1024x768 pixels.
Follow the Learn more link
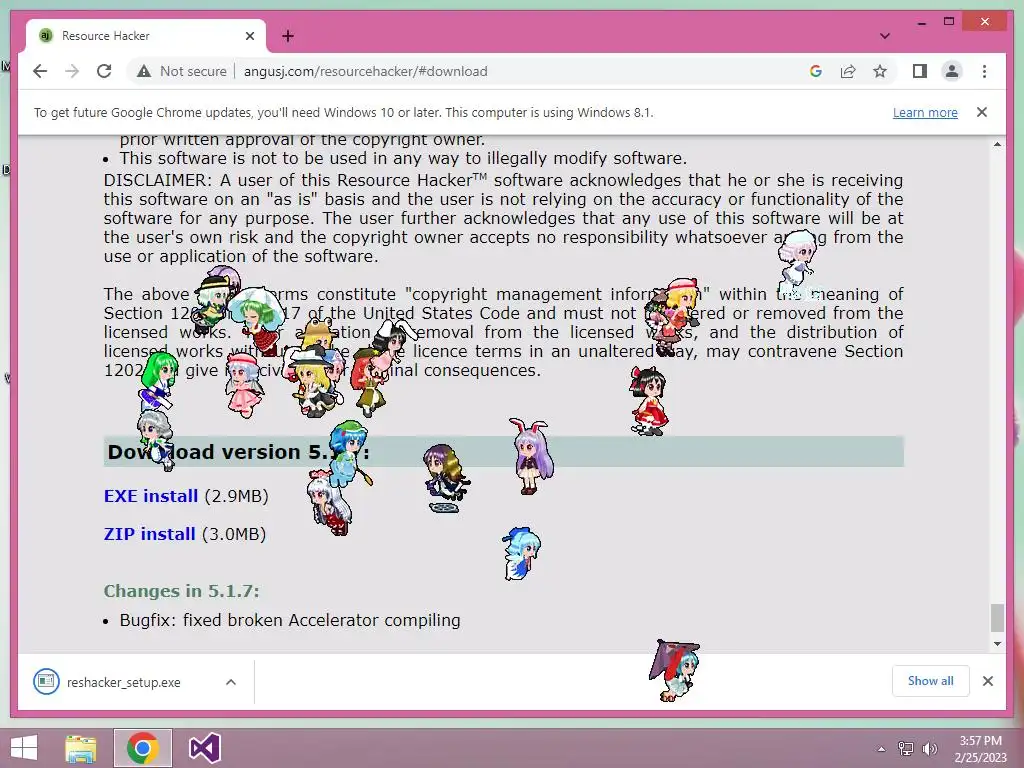[x=925, y=112]
